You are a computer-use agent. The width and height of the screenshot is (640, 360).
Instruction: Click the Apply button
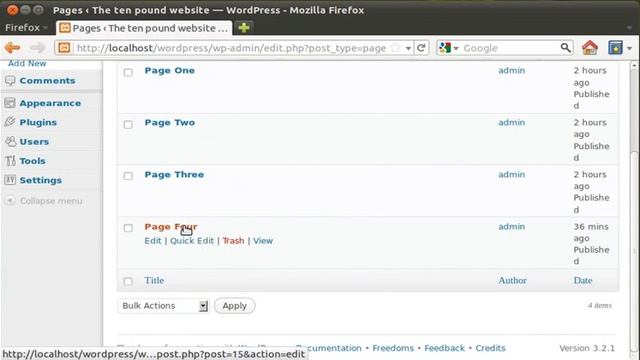click(x=234, y=306)
